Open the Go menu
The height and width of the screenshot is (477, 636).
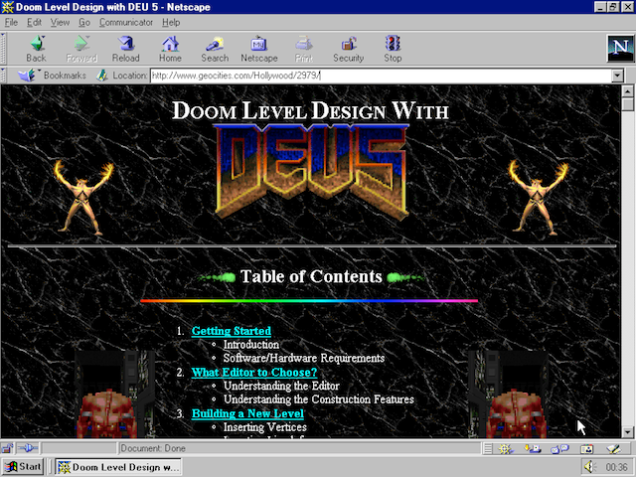click(84, 22)
